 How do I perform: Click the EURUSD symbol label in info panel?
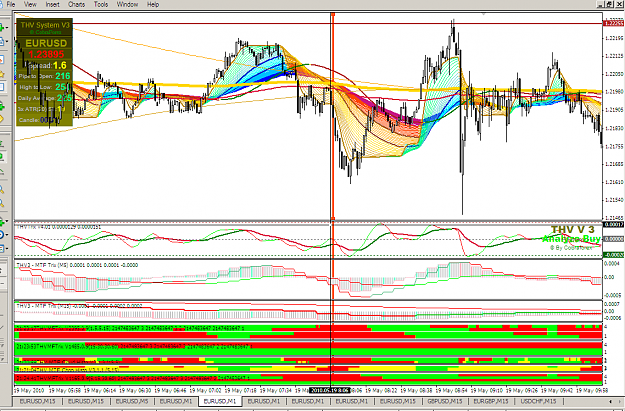(x=46, y=43)
